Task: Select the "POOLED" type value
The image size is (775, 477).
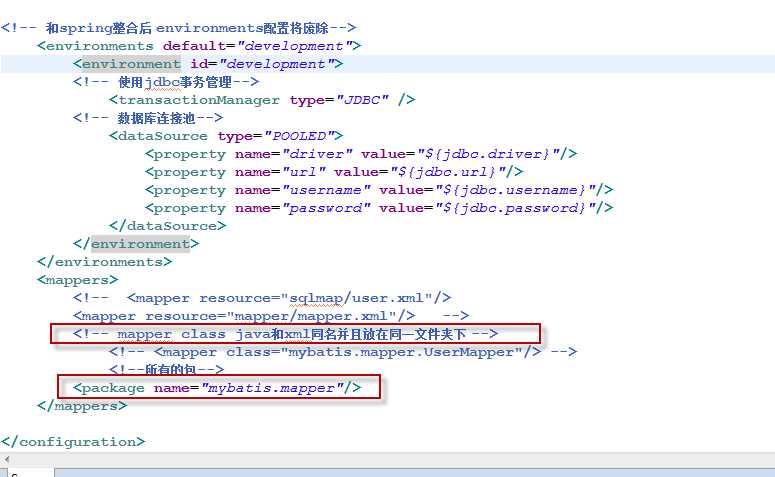Action: tap(300, 136)
